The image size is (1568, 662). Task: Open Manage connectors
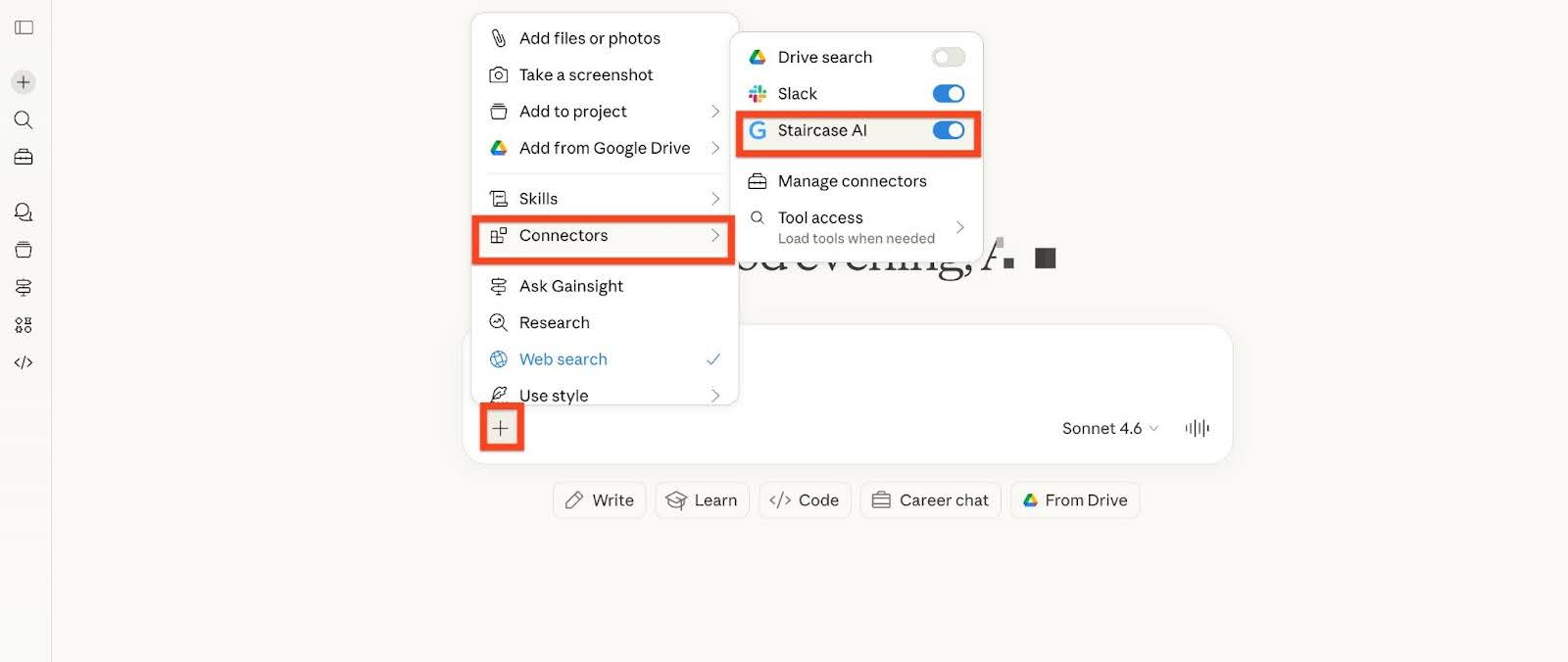tap(851, 181)
